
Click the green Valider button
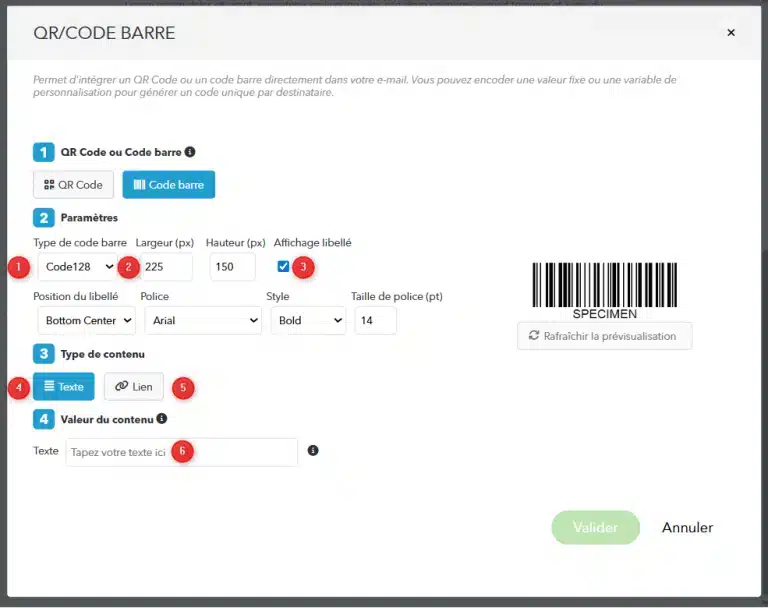(596, 528)
